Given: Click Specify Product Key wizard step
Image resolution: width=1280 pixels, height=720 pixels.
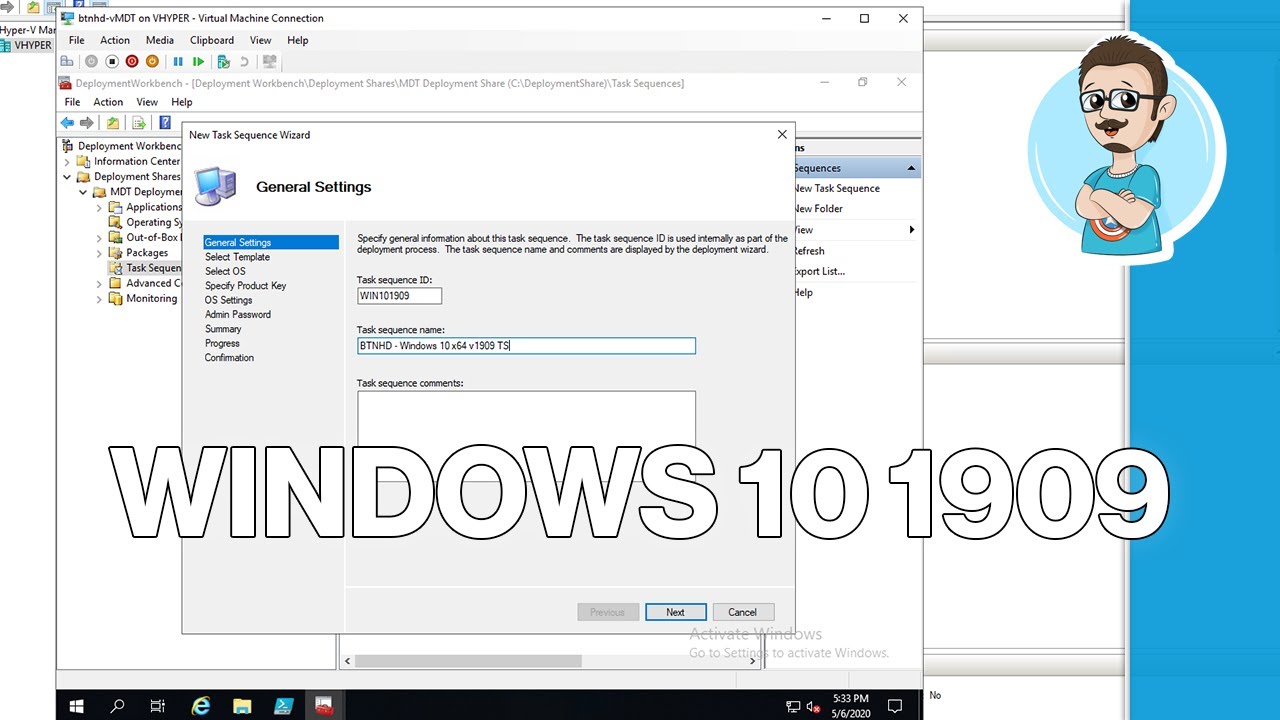Looking at the screenshot, I should (x=245, y=286).
